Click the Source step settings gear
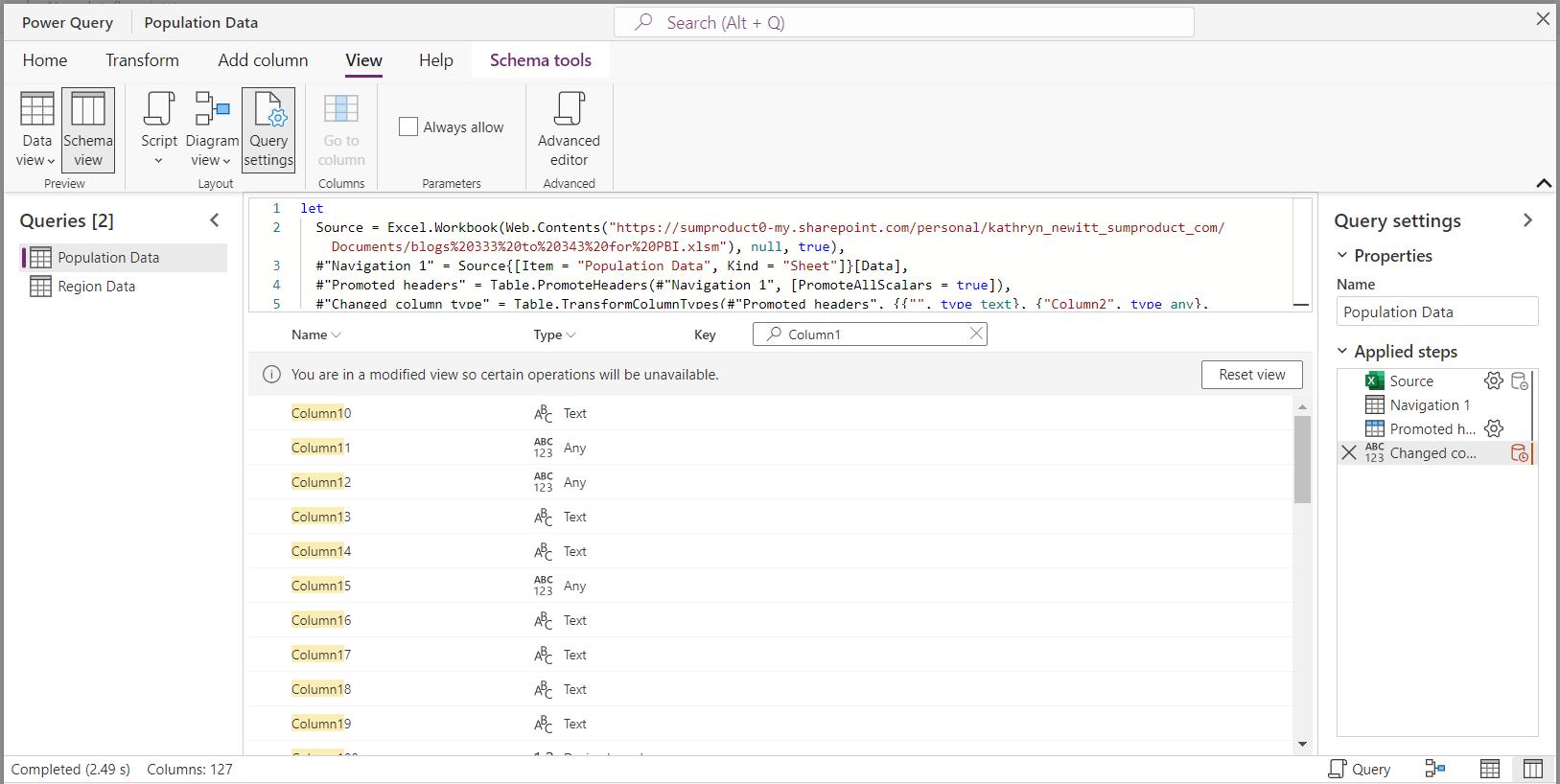1560x784 pixels. [1494, 380]
